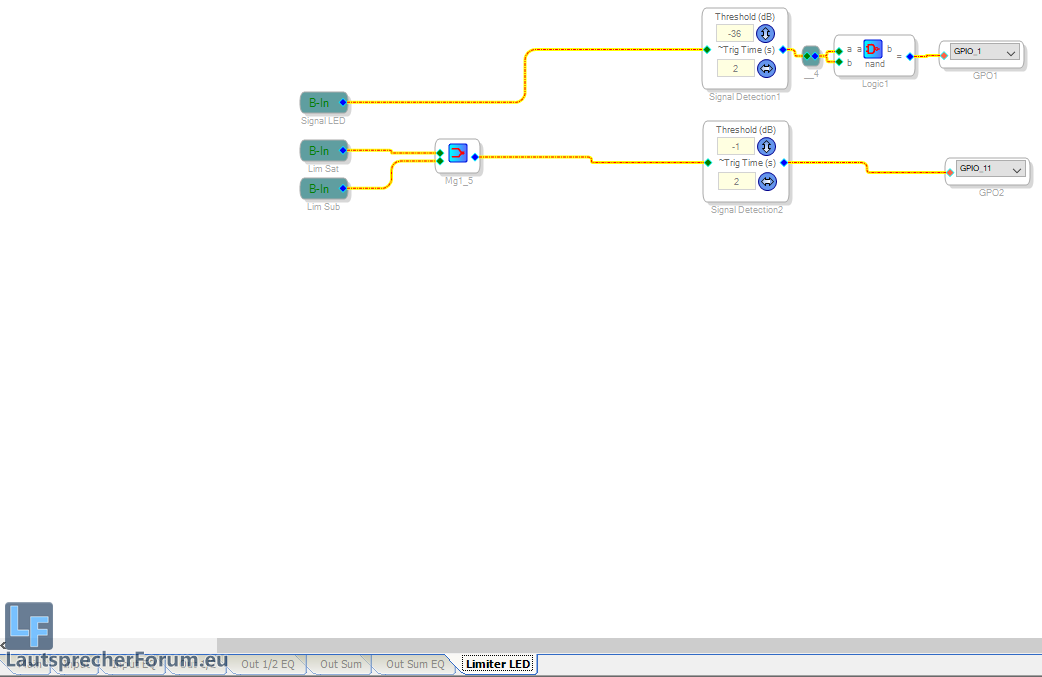Image resolution: width=1042 pixels, height=677 pixels.
Task: Select the Limiter LED tab
Action: [498, 664]
